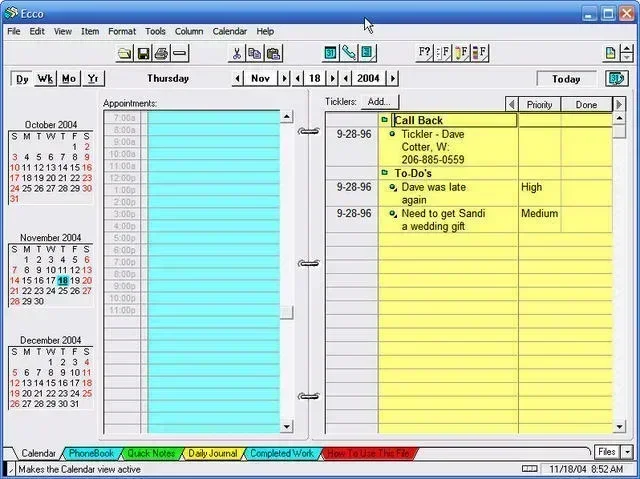Open the calendar view toolbar icon
The width and height of the screenshot is (640, 479).
331,53
